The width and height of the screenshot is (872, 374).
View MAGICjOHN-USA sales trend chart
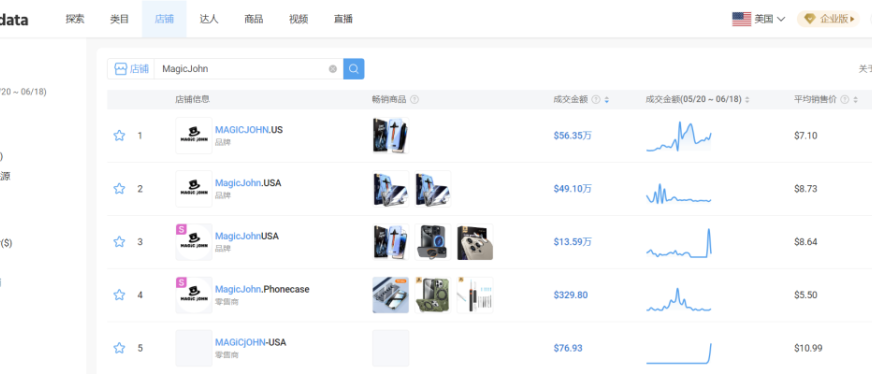pos(678,353)
